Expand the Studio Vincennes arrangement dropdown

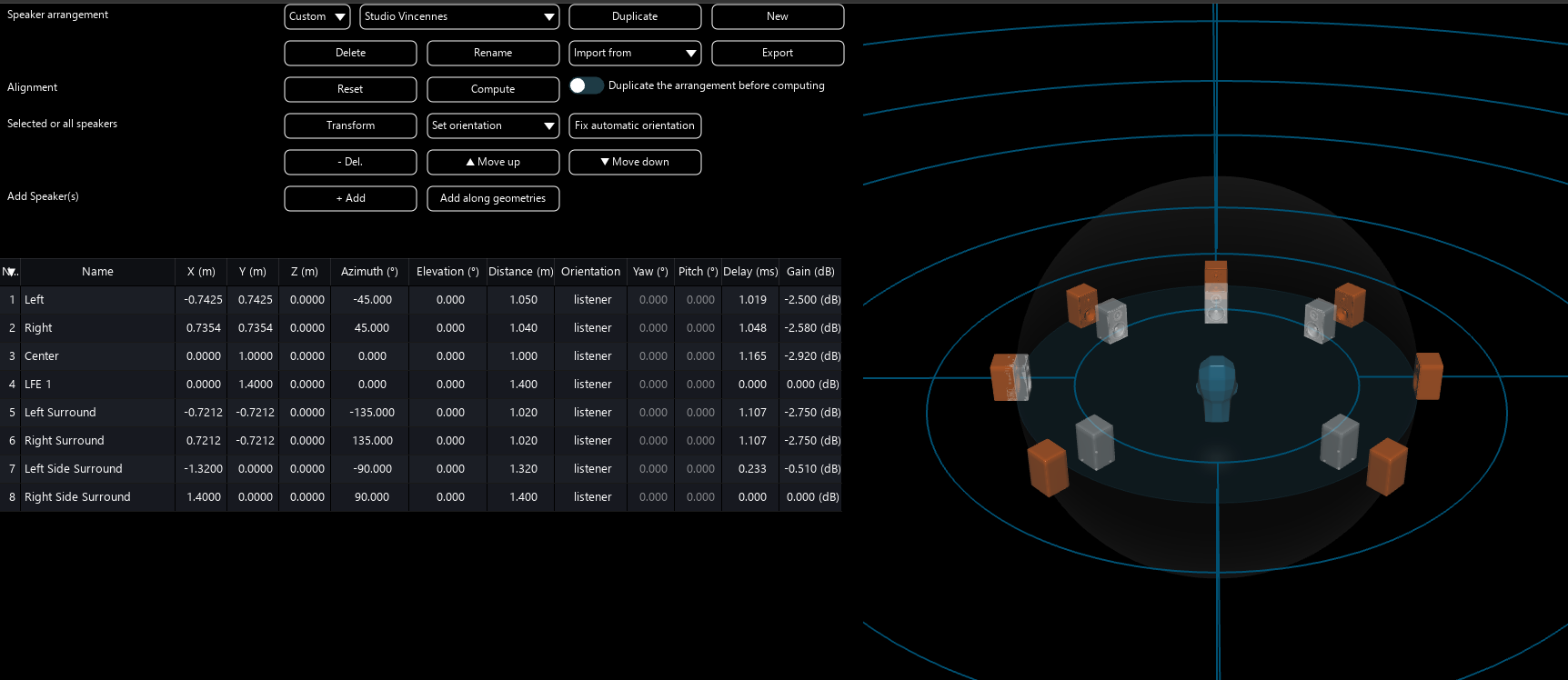(459, 16)
